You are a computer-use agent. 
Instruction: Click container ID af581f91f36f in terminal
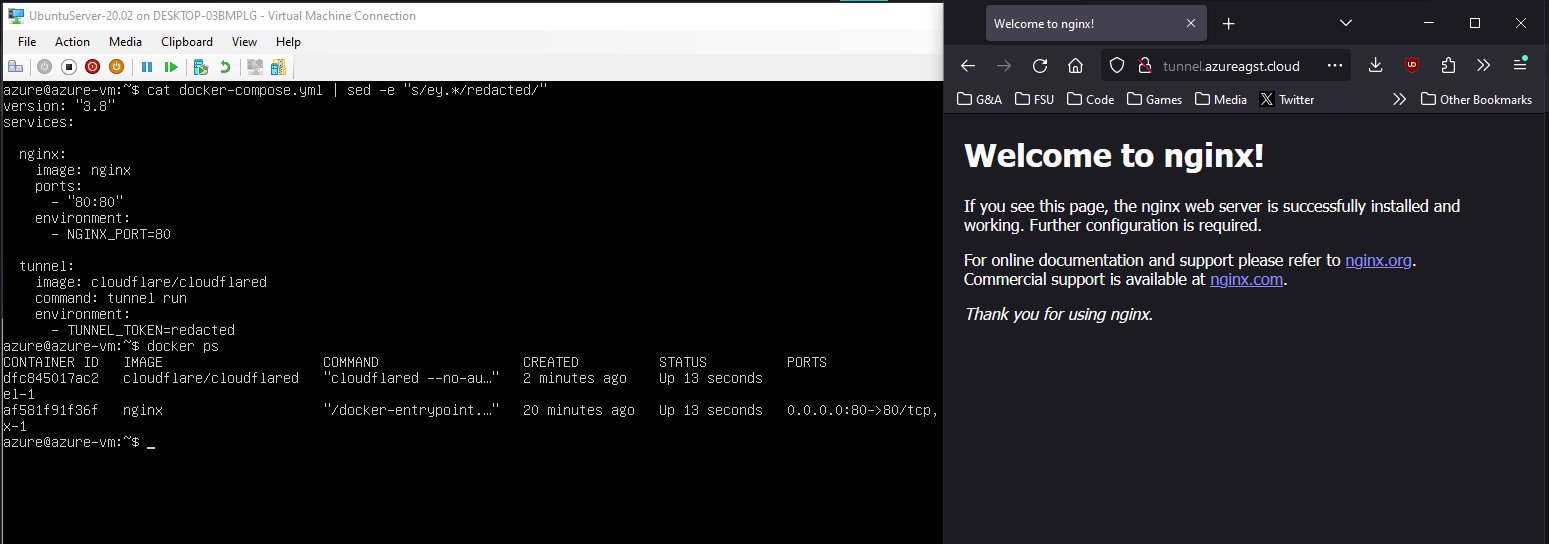pyautogui.click(x=51, y=410)
